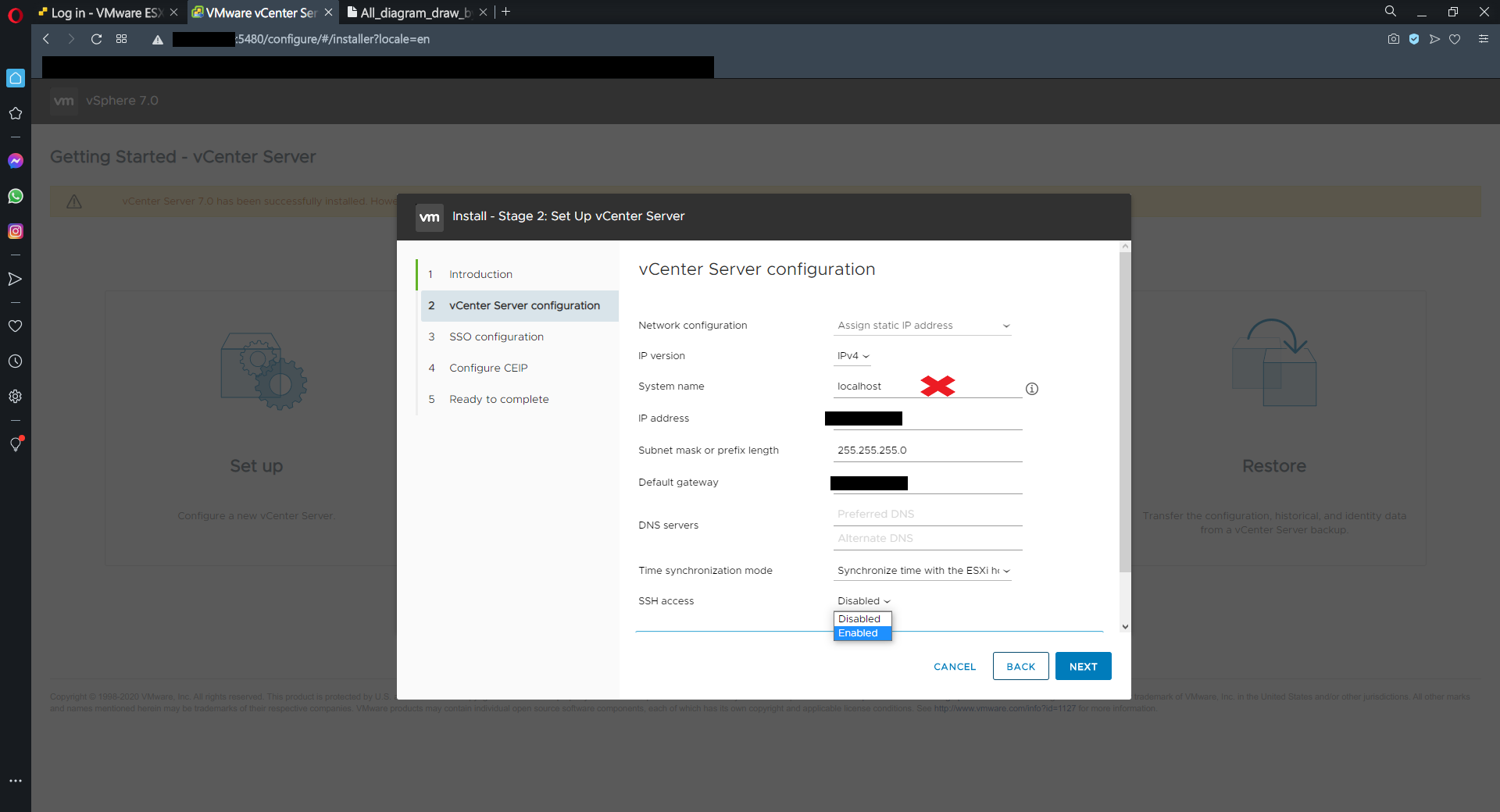The image size is (1500, 812).
Task: Click the dialog vertical scrollbar
Action: tap(1125, 412)
